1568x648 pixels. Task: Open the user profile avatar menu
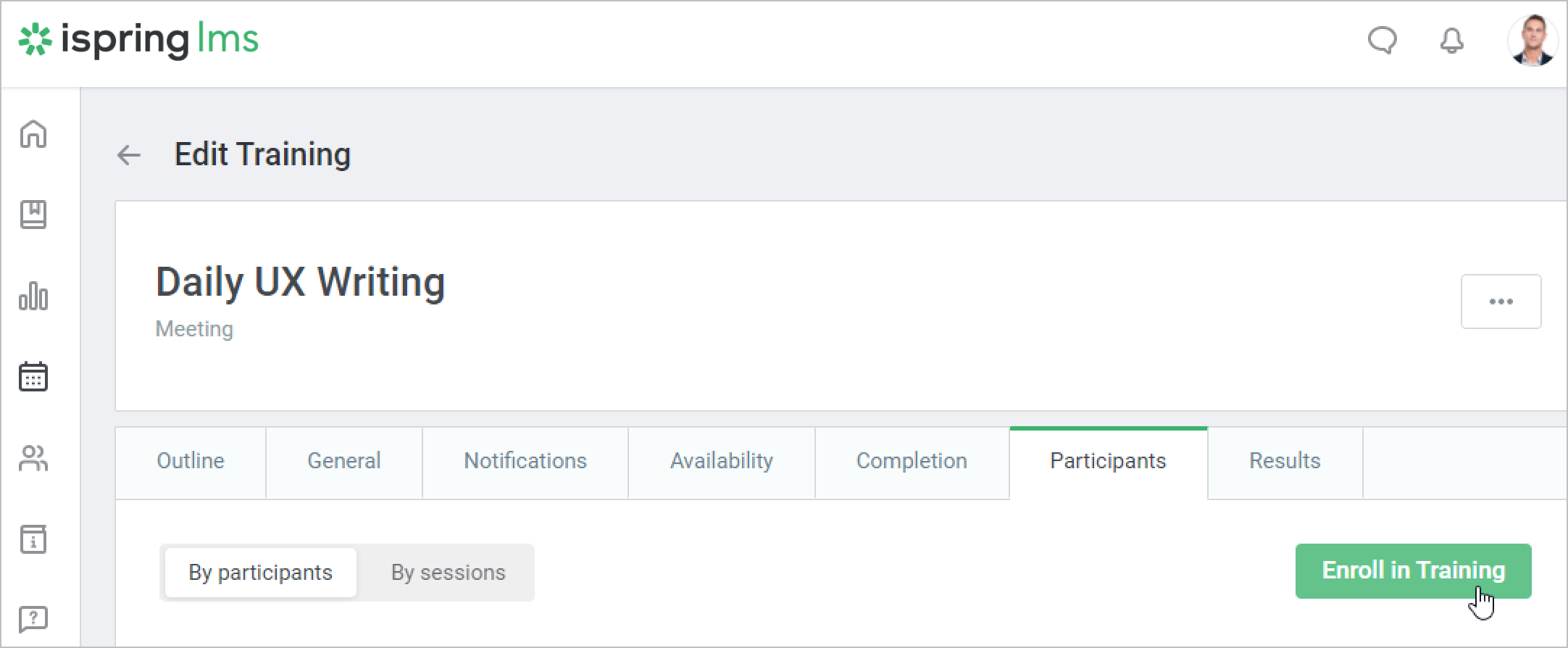1532,41
